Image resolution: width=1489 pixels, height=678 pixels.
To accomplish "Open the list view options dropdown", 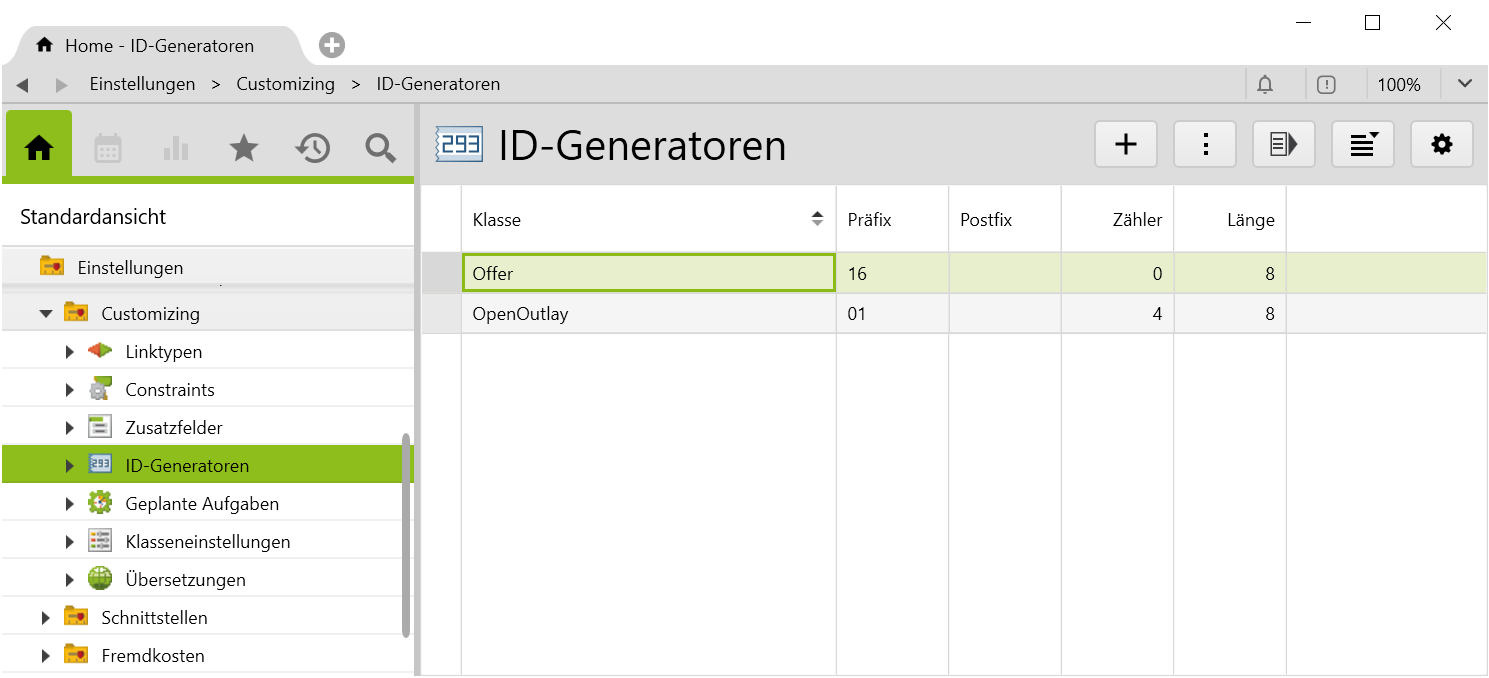I will (1362, 145).
